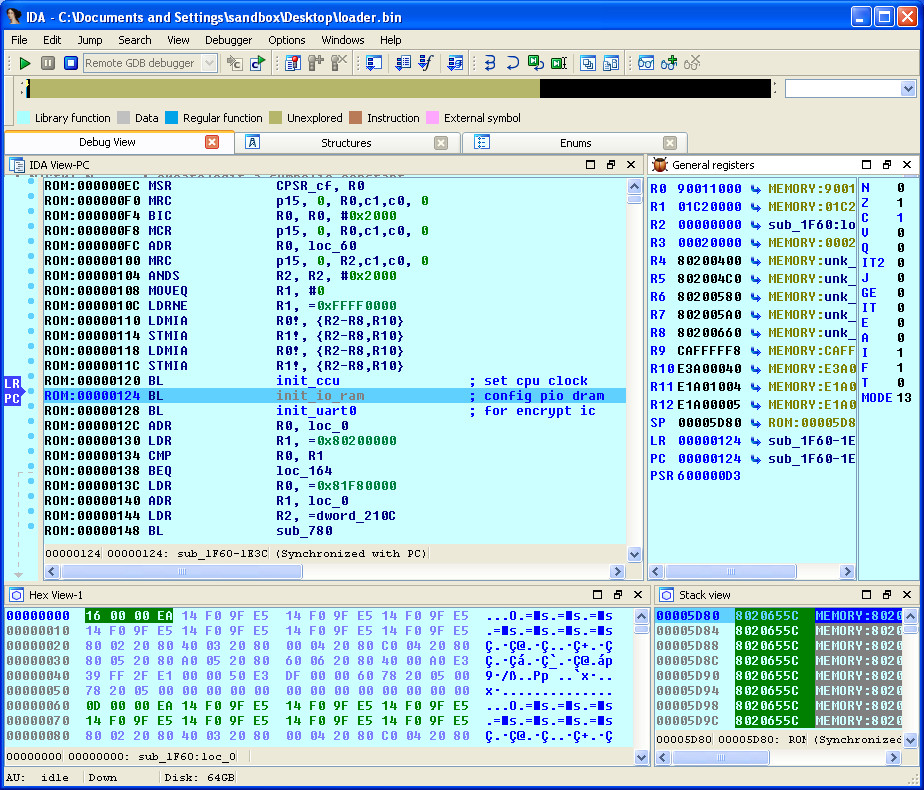Click the General registers bug icon
The height and width of the screenshot is (790, 924).
[x=660, y=165]
